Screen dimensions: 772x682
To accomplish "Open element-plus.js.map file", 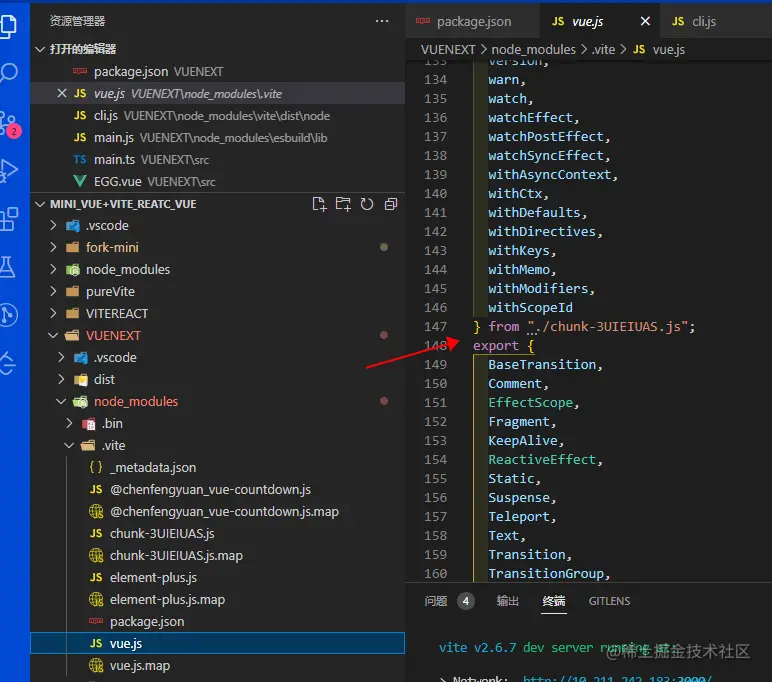I will click(x=217, y=599).
